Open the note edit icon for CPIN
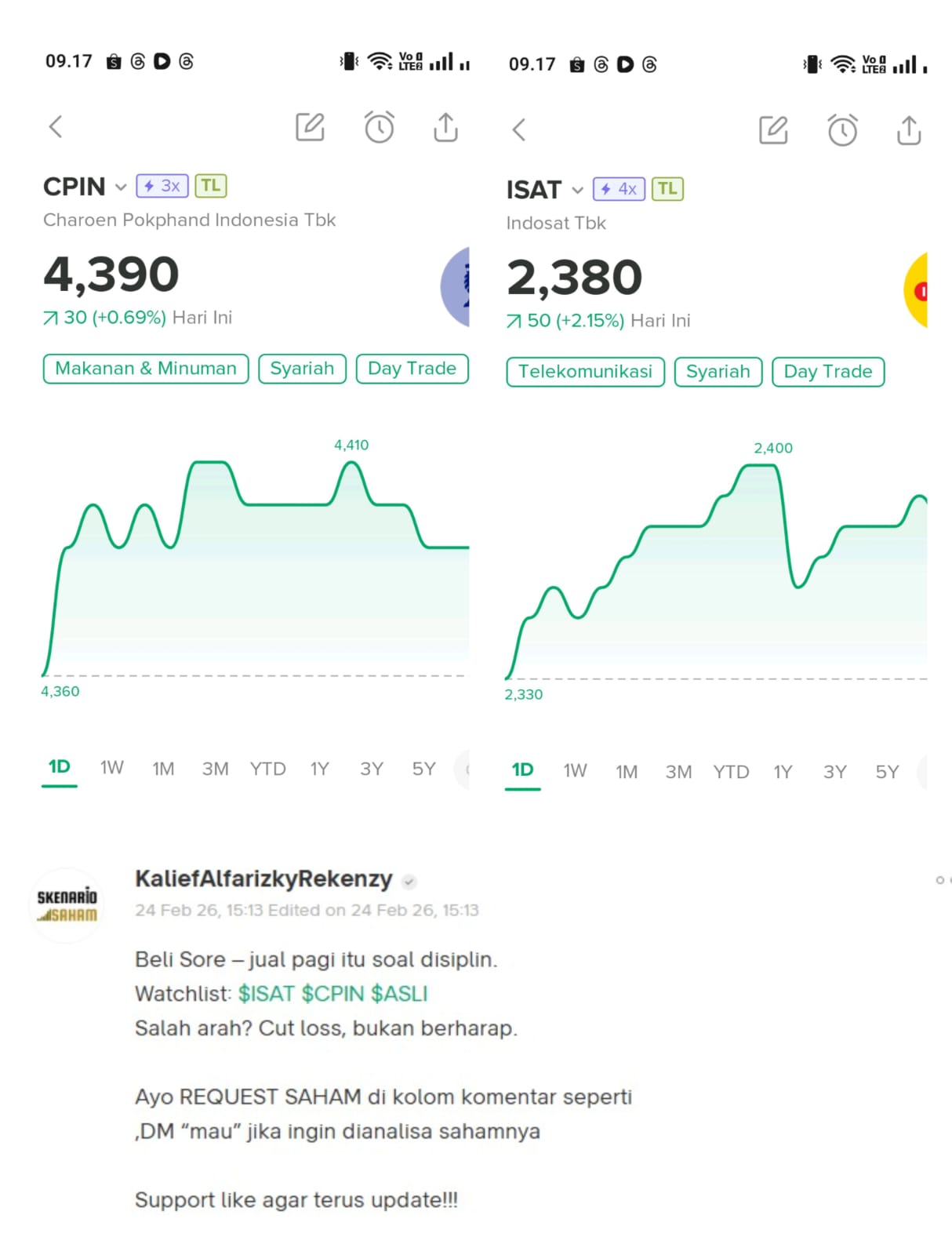 point(310,127)
